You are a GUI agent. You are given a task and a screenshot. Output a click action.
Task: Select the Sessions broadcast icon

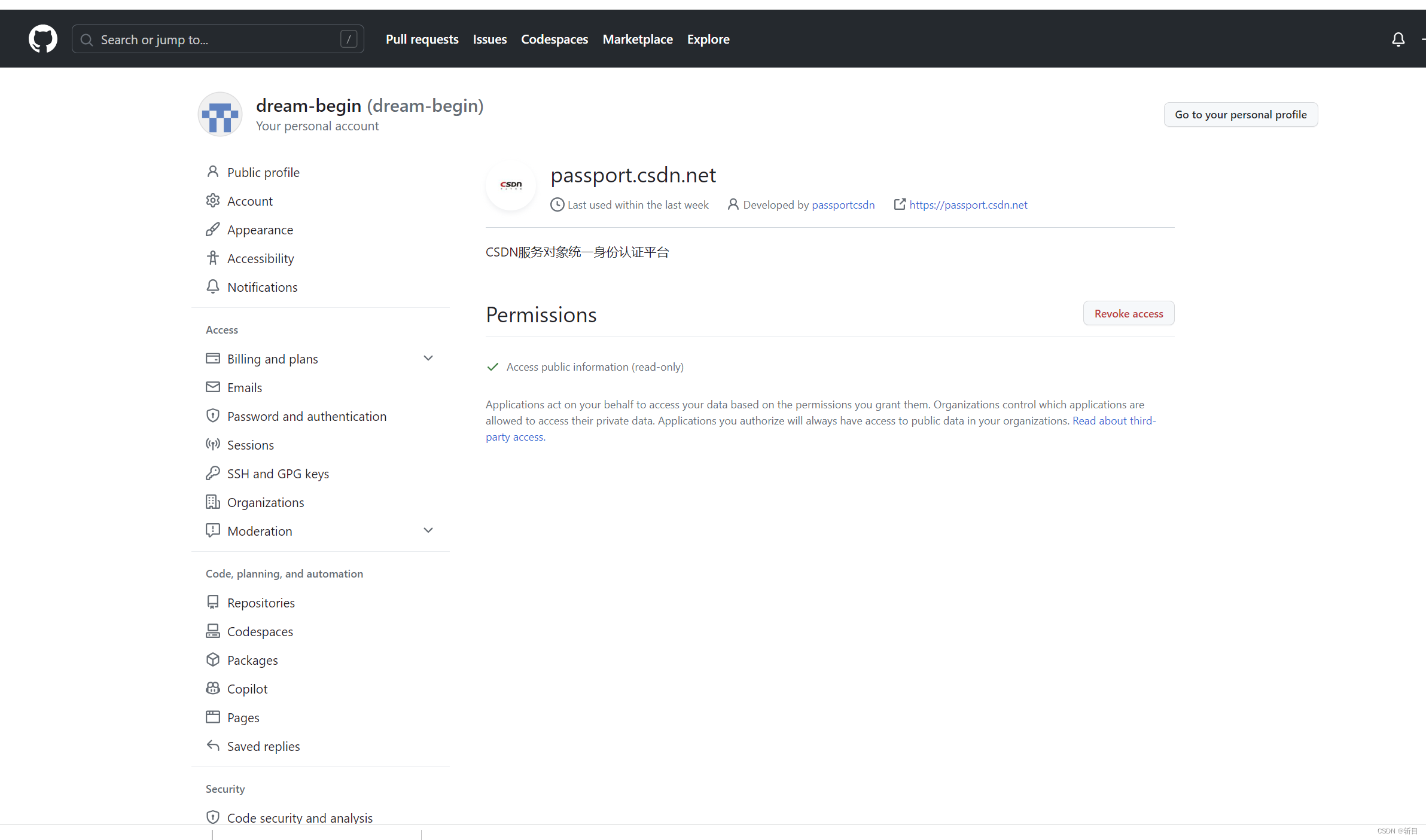coord(214,444)
